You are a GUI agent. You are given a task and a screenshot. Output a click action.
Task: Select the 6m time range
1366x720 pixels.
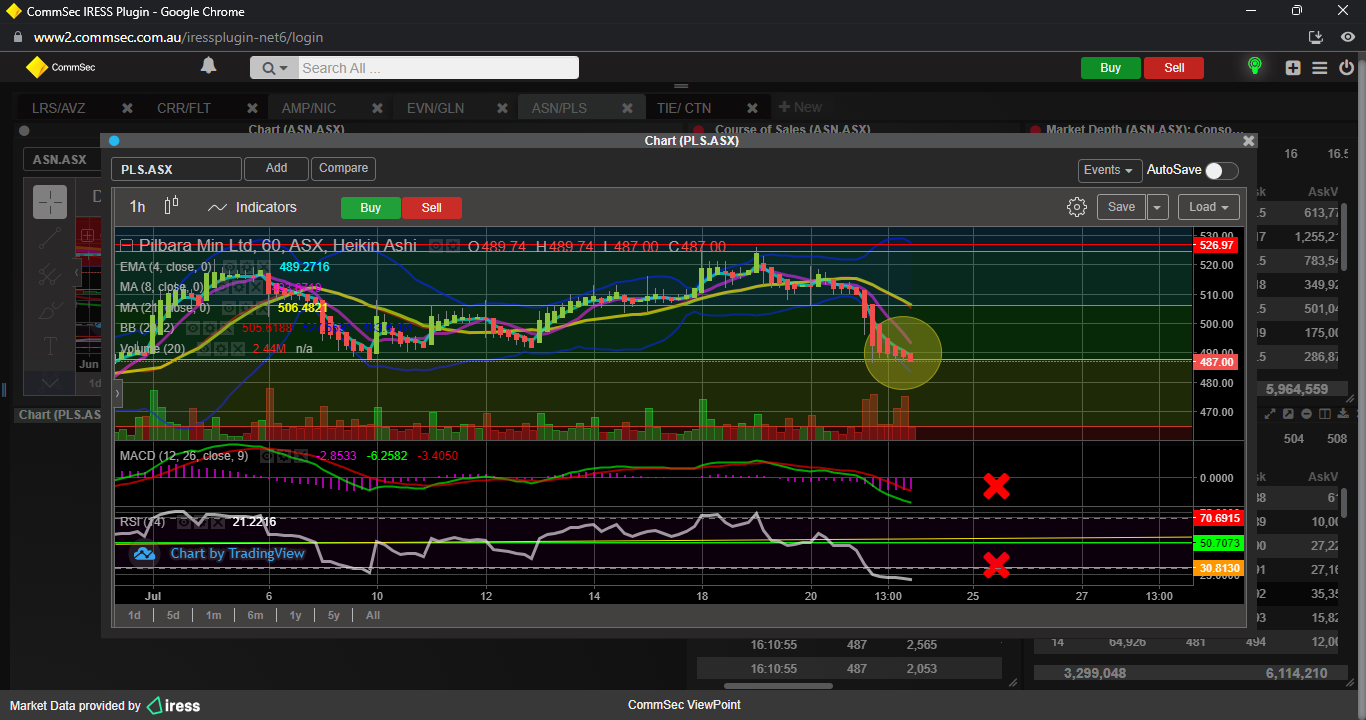point(255,615)
